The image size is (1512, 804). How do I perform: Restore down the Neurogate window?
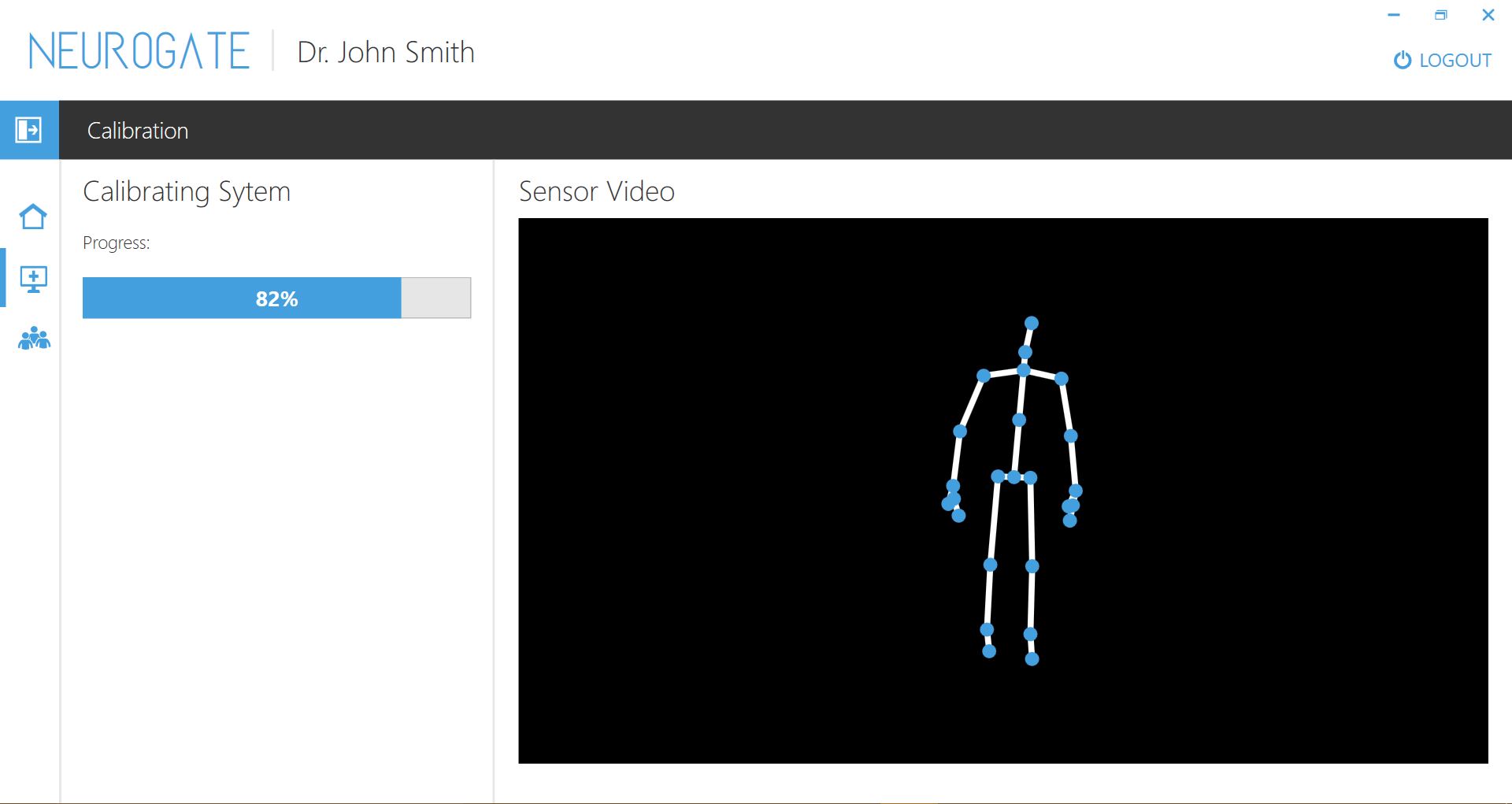tap(1441, 15)
